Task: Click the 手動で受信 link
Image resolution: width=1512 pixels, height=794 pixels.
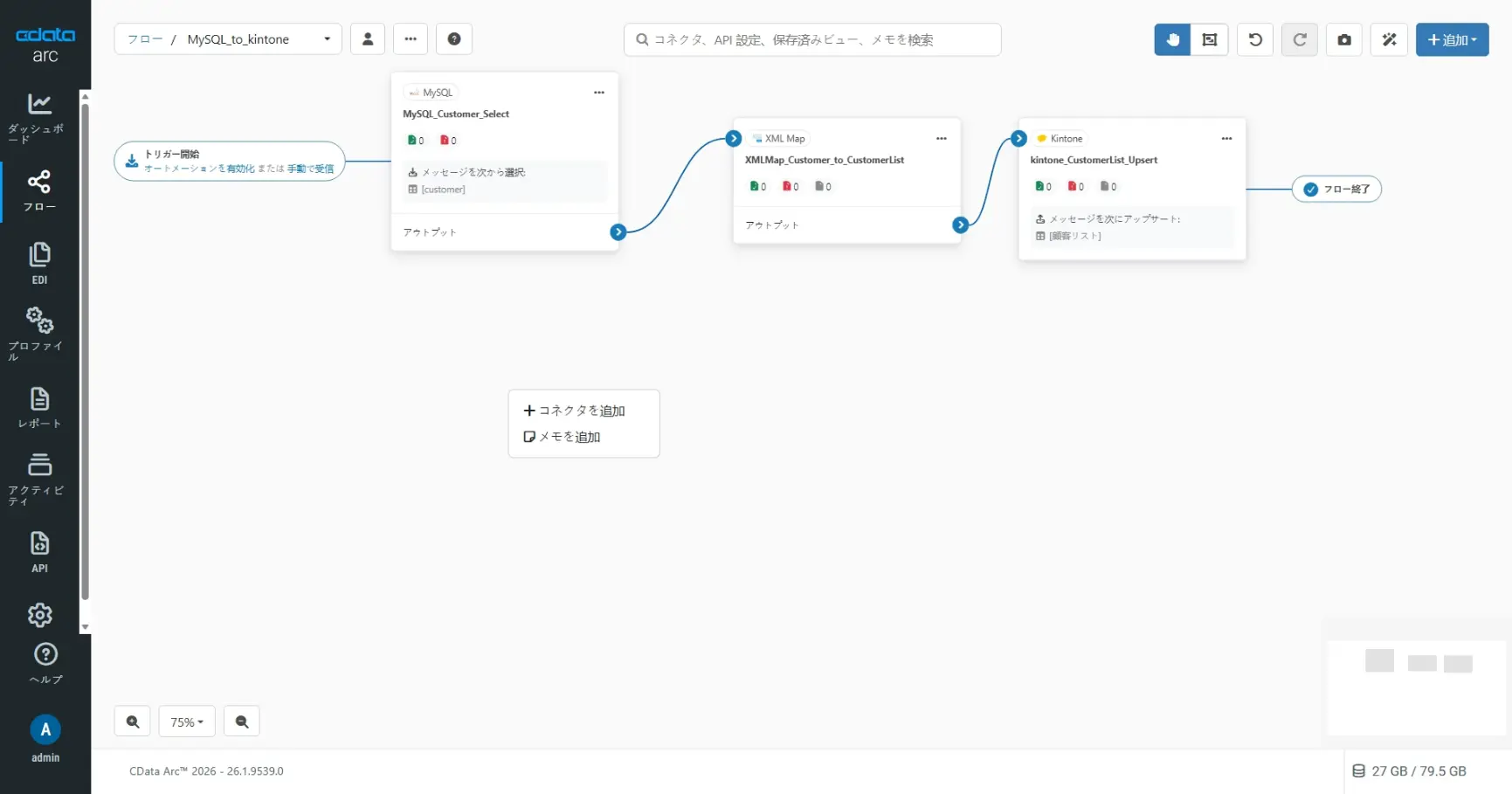Action: coord(310,169)
